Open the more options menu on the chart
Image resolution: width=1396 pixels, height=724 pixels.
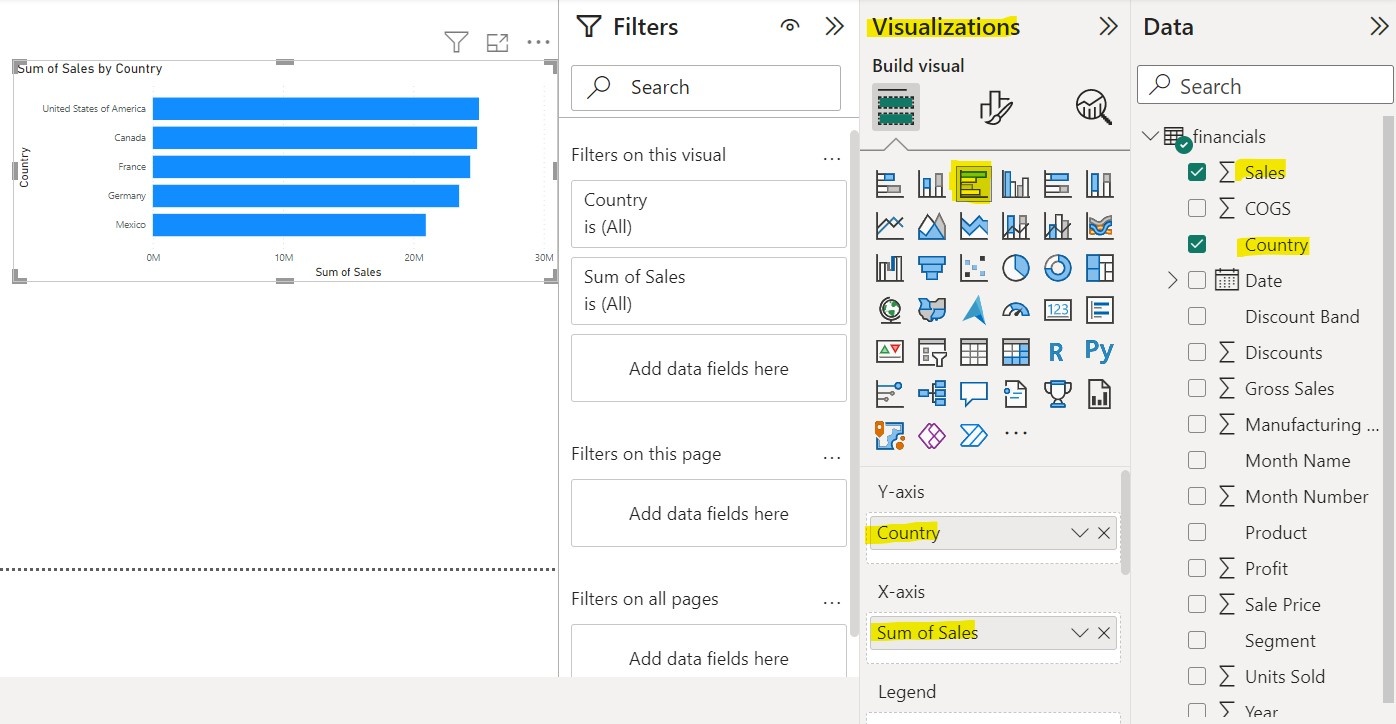tap(538, 42)
